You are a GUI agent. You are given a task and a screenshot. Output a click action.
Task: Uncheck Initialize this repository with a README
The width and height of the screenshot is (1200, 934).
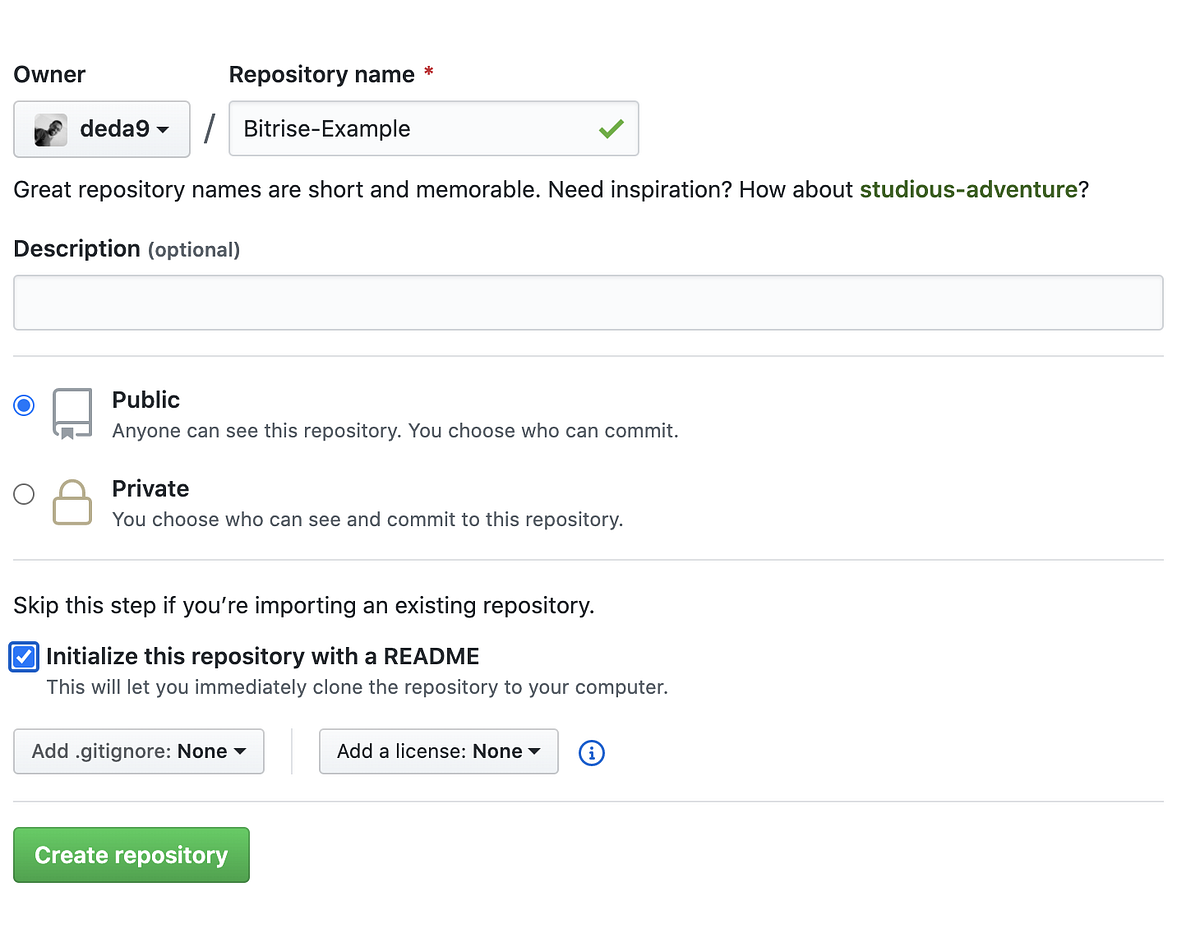(x=23, y=657)
